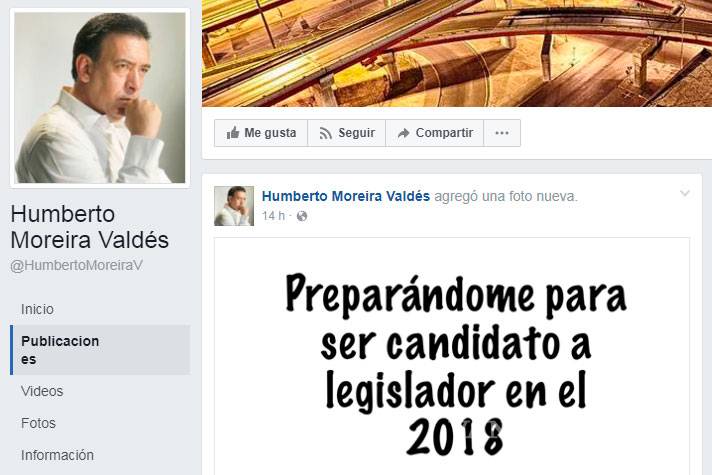Select the Publicaciones sidebar tab
This screenshot has height=475, width=712.
coord(100,350)
